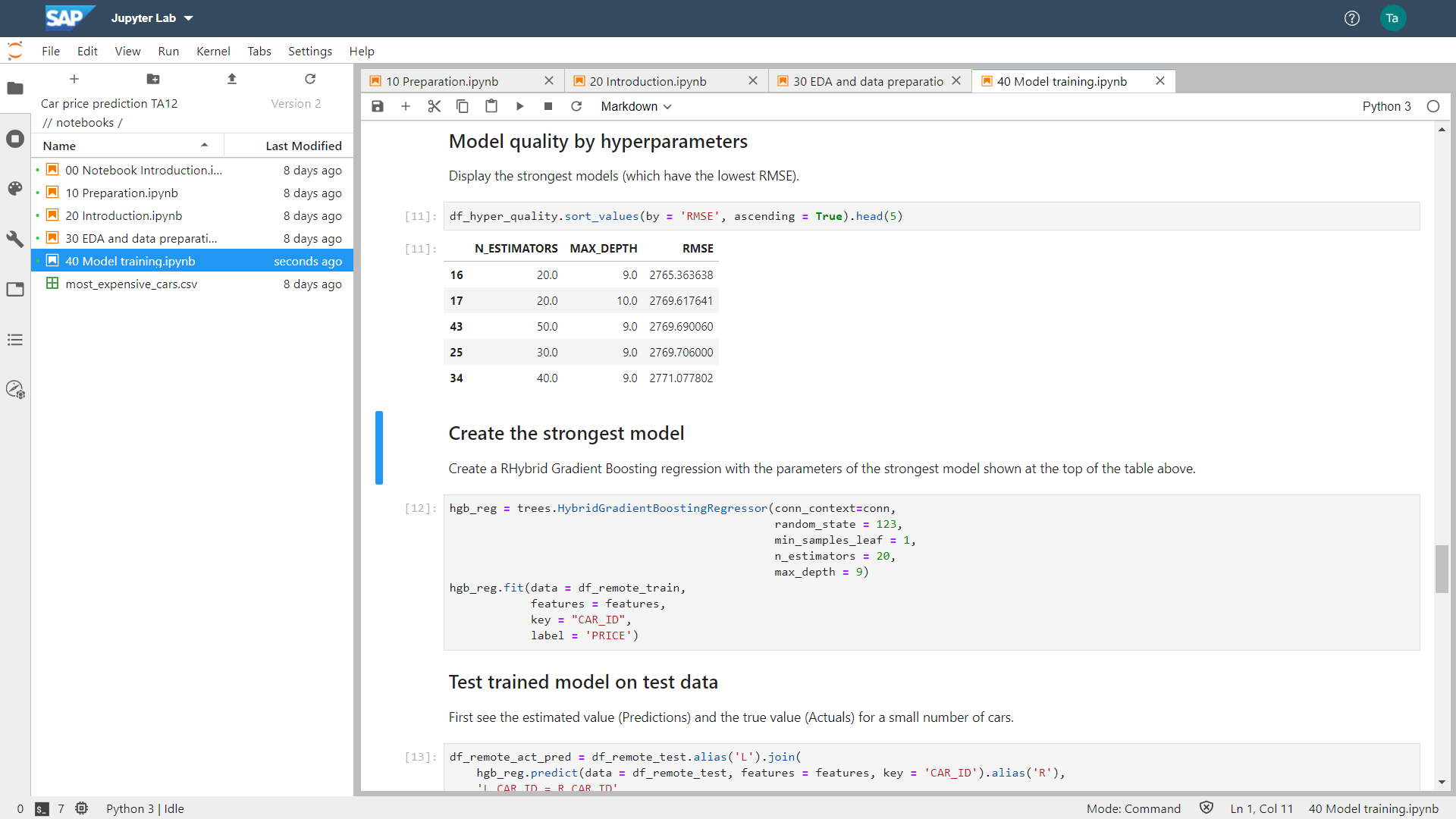Show running kernels and terminals panel

15,139
